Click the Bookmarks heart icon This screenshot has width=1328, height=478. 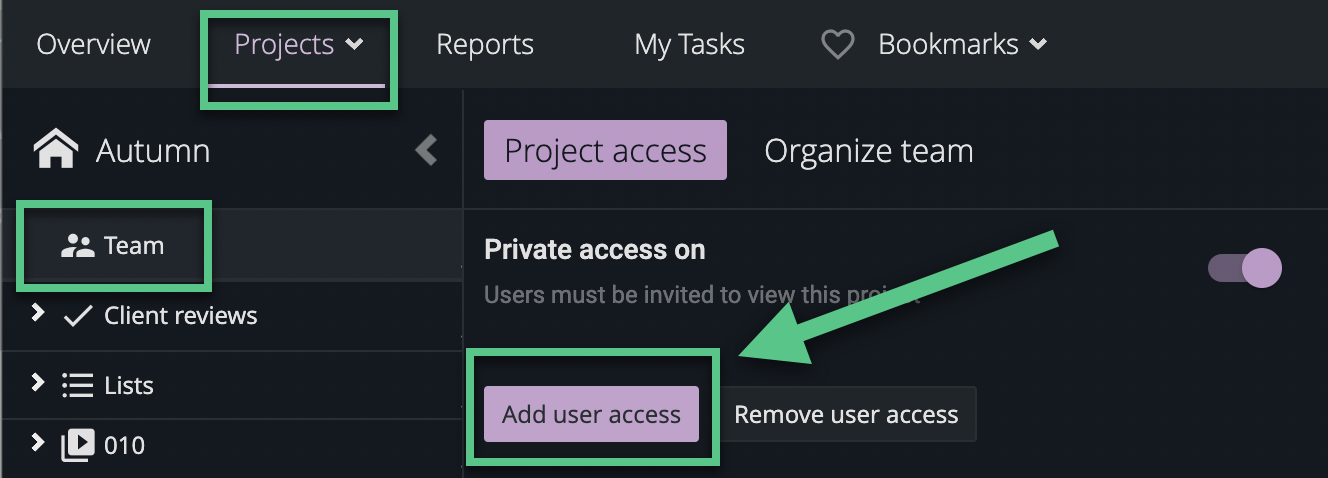pos(837,45)
